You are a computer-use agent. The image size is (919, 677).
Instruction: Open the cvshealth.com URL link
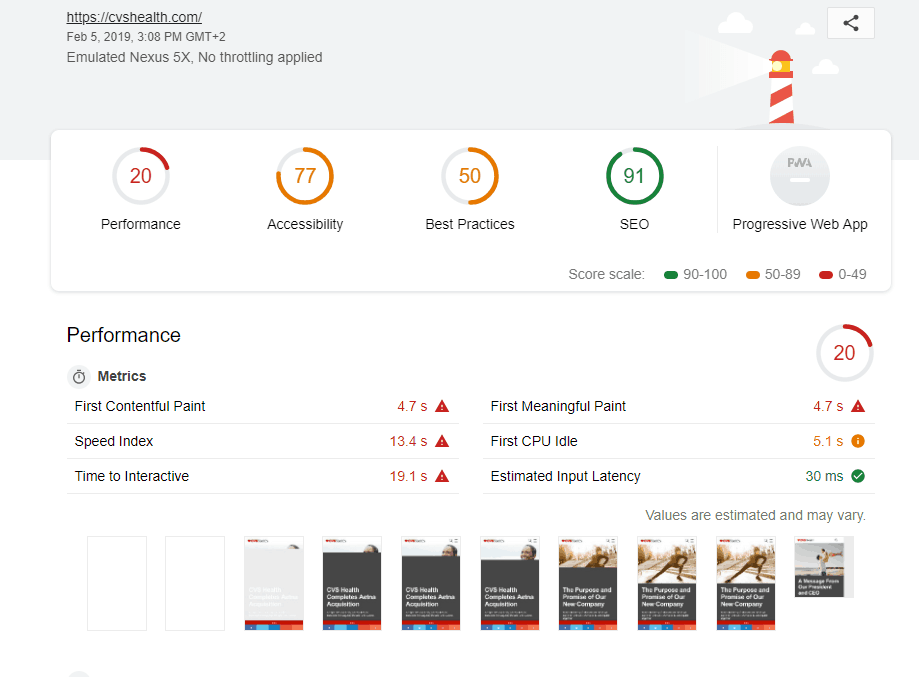click(134, 17)
